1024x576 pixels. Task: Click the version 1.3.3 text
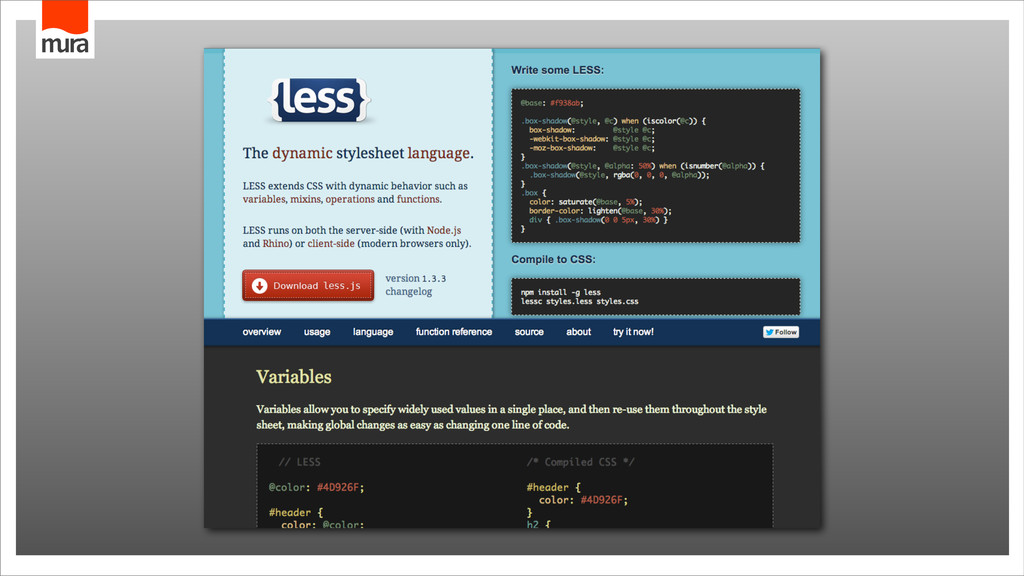(x=416, y=278)
